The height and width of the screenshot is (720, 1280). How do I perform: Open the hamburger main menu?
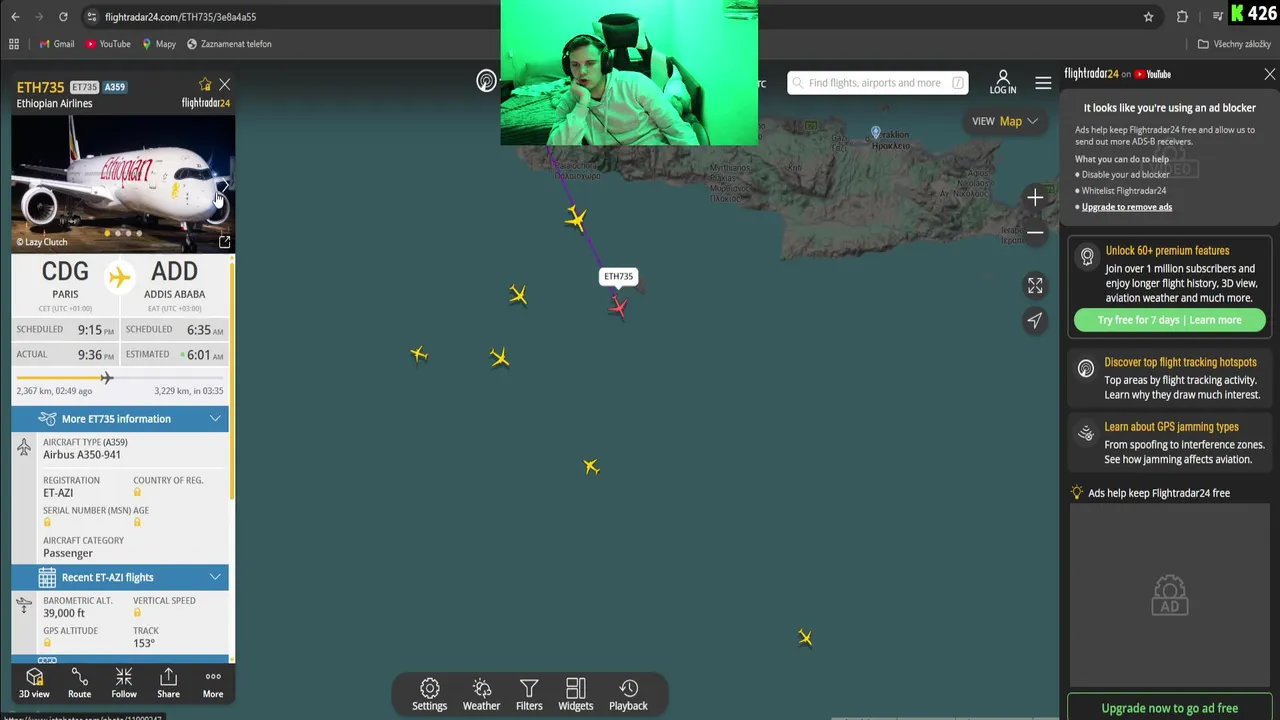[1043, 83]
